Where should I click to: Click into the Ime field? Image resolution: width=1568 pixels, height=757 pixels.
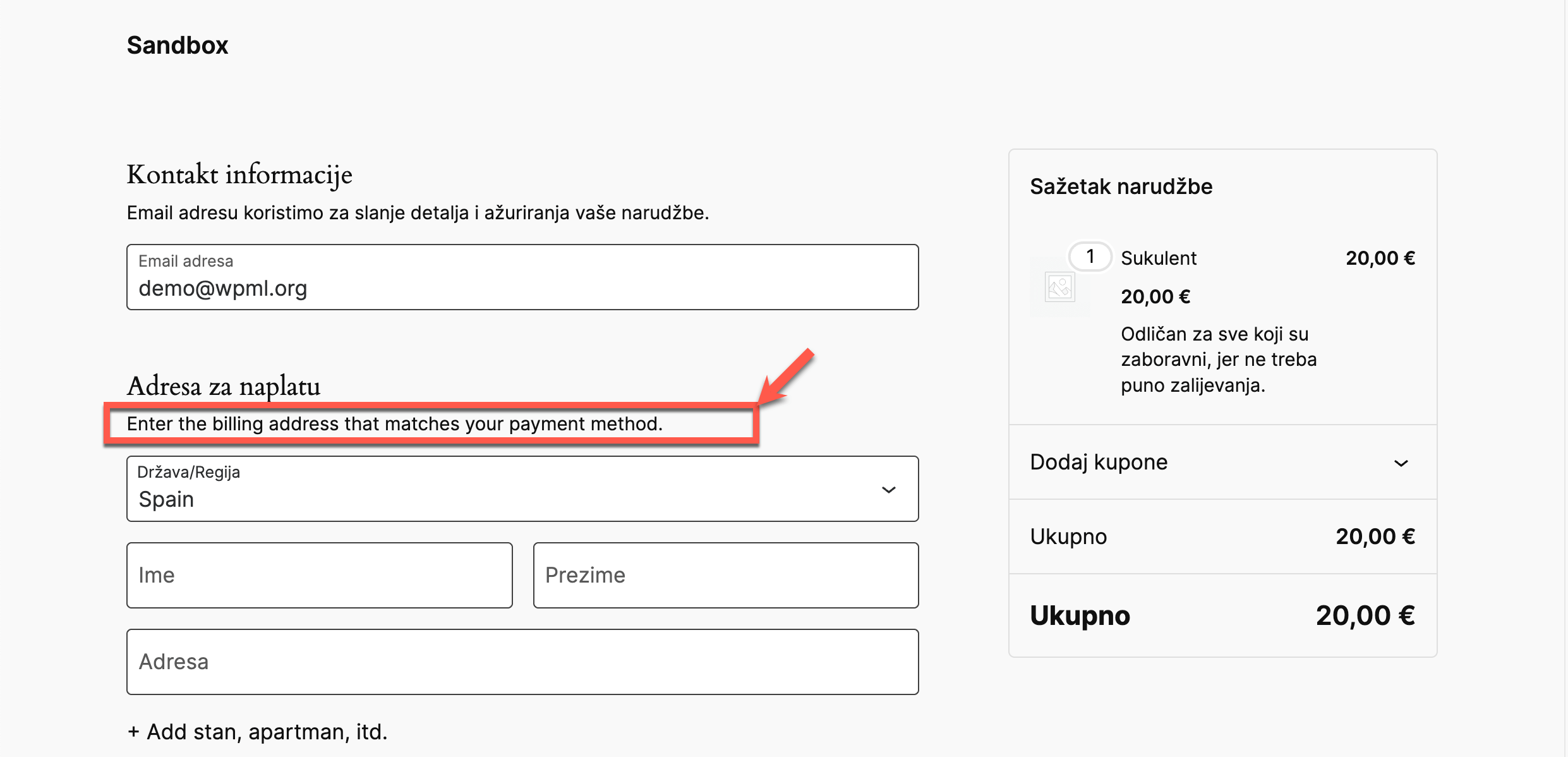point(319,576)
